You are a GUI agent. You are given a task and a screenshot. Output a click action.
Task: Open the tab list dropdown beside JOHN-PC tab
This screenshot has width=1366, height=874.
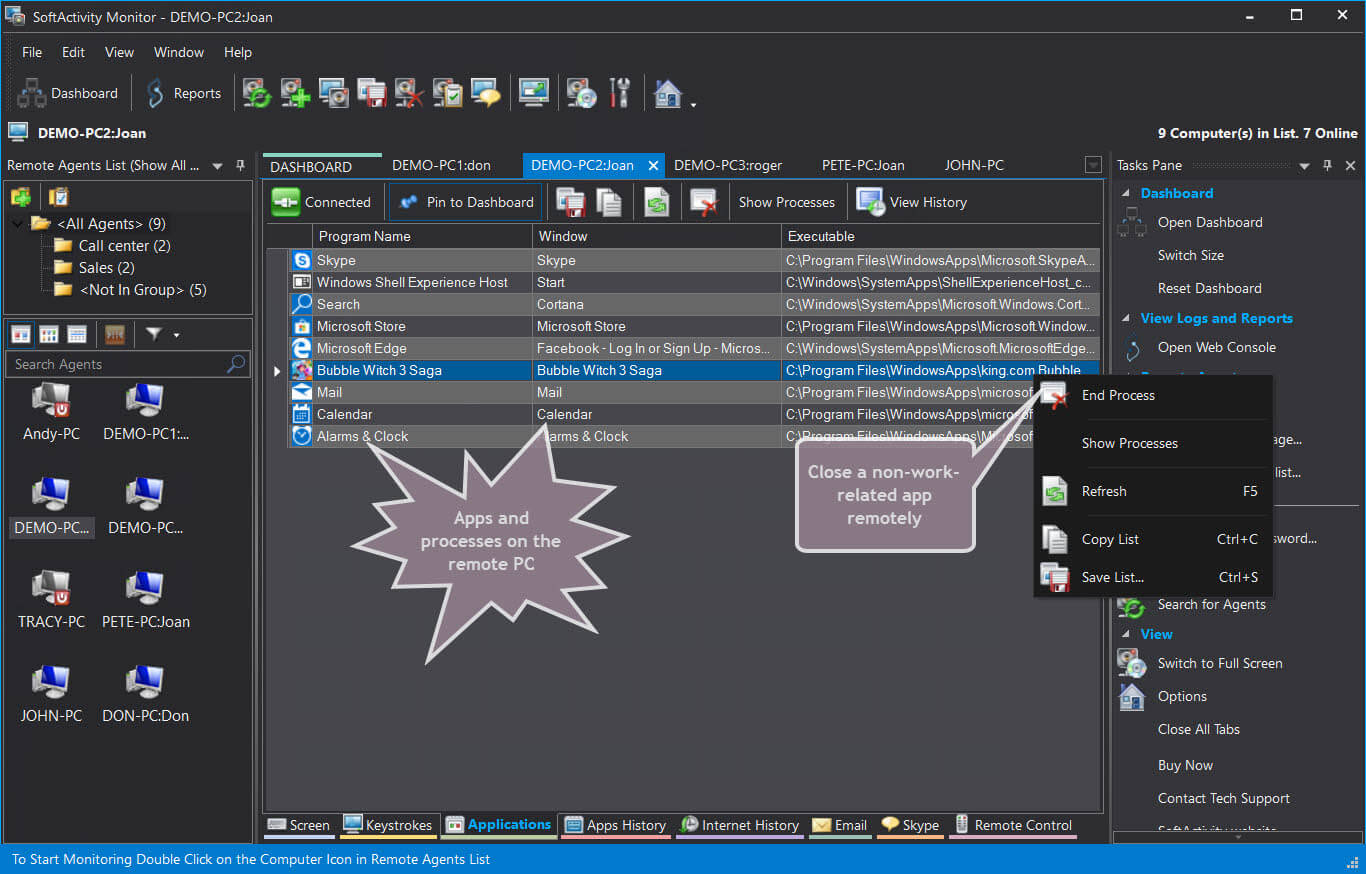1092,165
